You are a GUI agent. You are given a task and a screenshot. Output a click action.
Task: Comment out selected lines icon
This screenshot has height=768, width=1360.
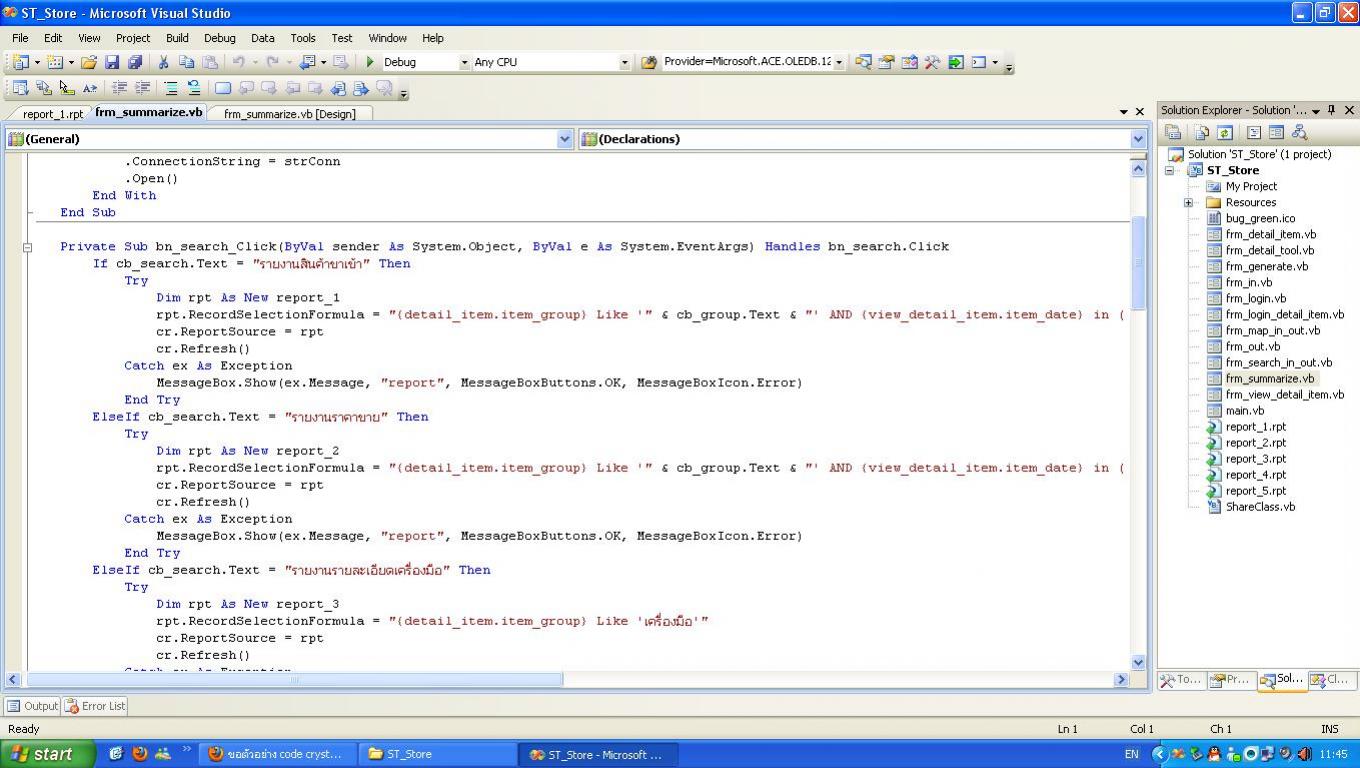171,88
